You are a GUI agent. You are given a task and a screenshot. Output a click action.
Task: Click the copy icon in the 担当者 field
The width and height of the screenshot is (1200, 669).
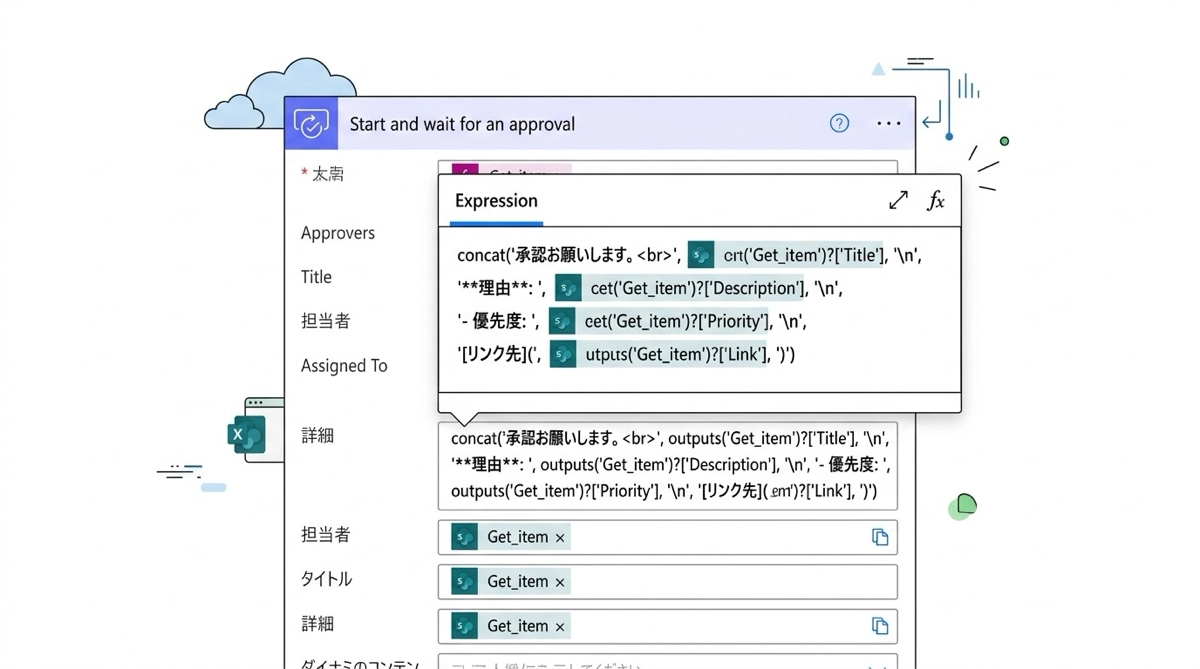click(x=880, y=537)
